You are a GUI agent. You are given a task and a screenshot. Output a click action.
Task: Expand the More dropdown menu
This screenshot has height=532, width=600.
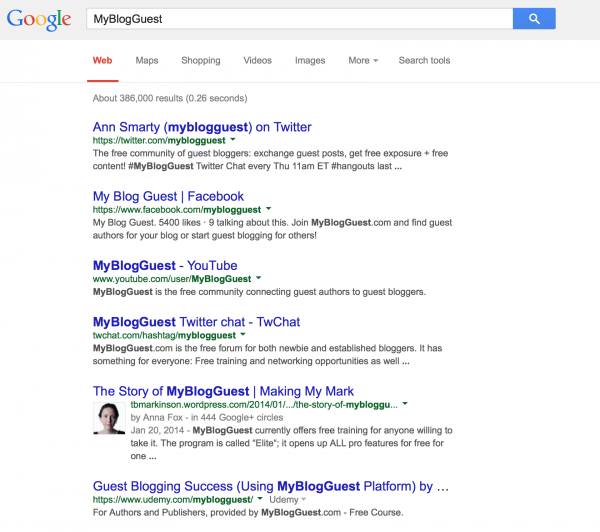click(x=363, y=60)
